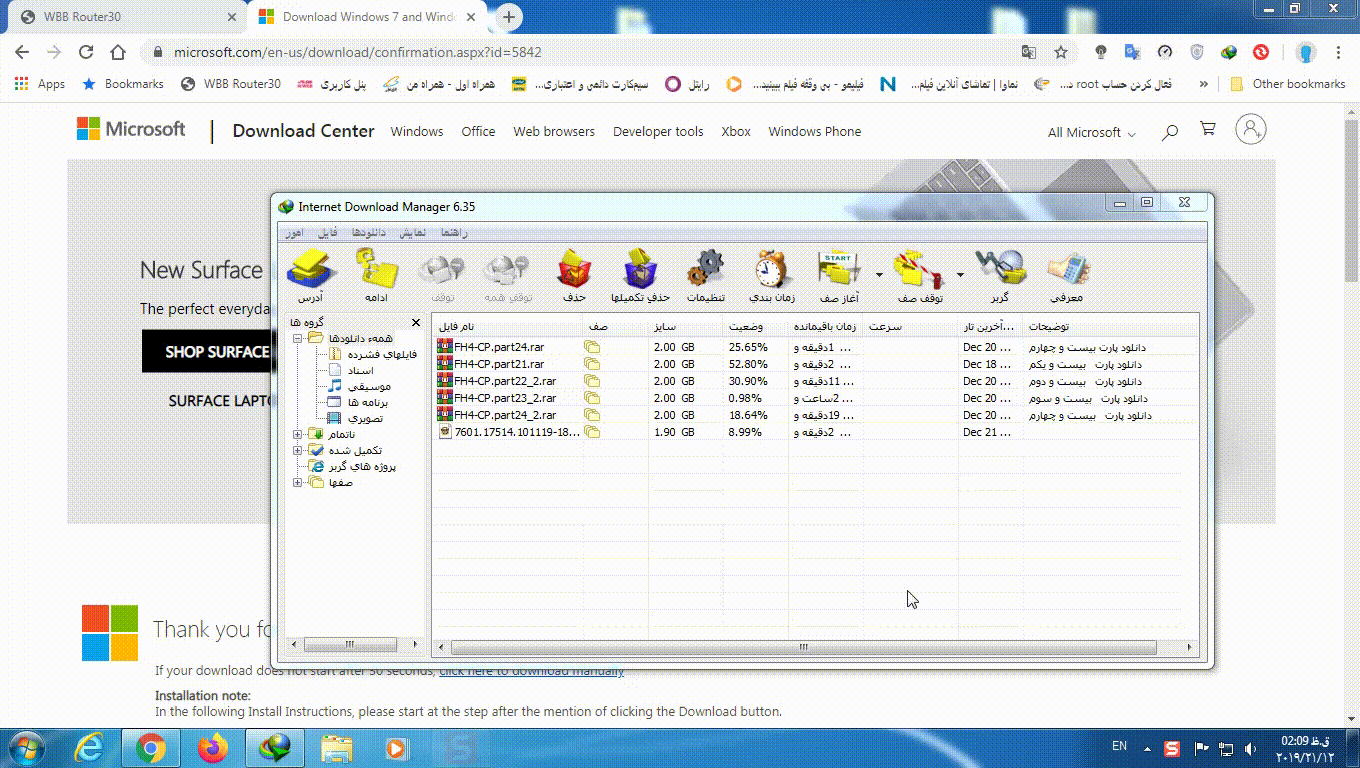
Task: Click the Resume (ادامه) toolbar icon
Action: pos(377,275)
